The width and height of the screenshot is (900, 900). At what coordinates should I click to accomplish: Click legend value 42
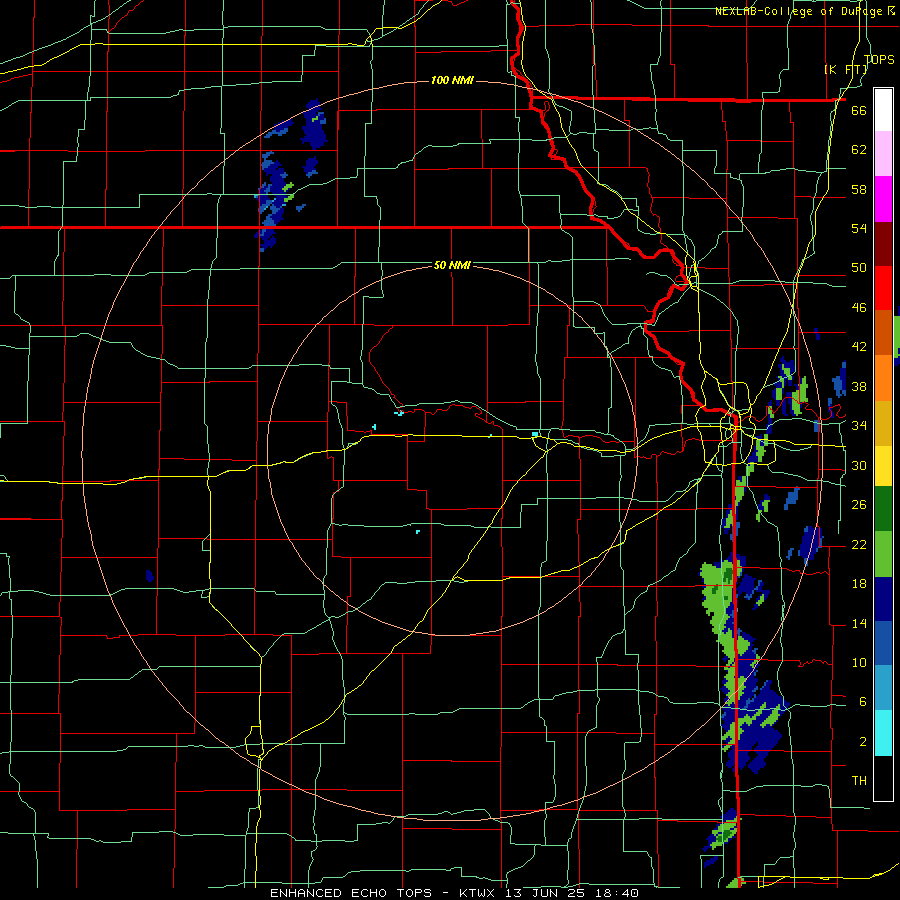859,347
